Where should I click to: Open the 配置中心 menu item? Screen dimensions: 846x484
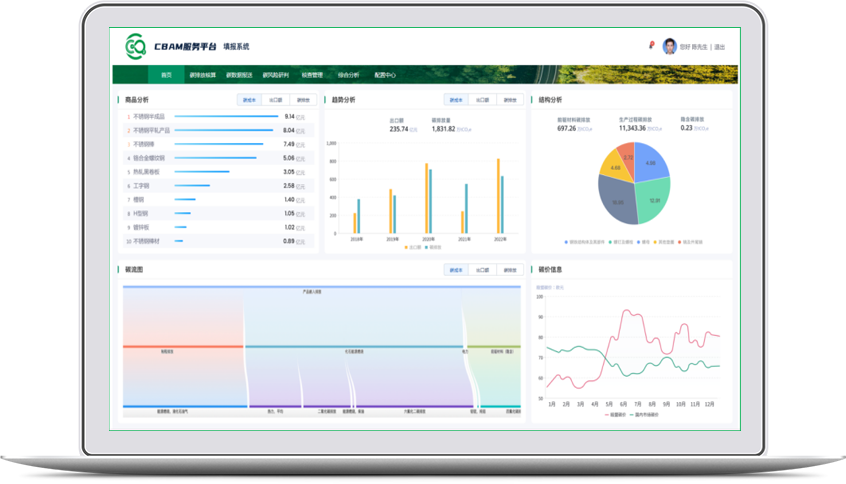(385, 75)
